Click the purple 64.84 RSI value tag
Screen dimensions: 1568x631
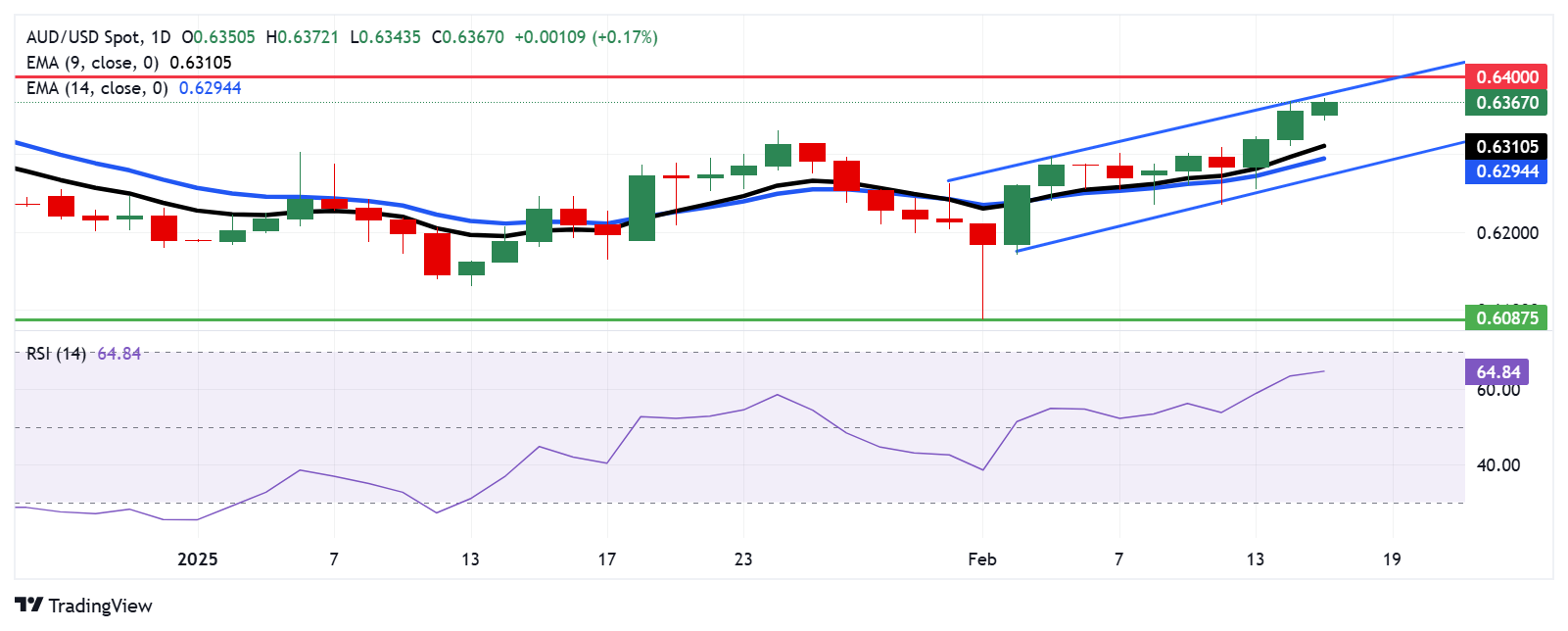[1497, 372]
